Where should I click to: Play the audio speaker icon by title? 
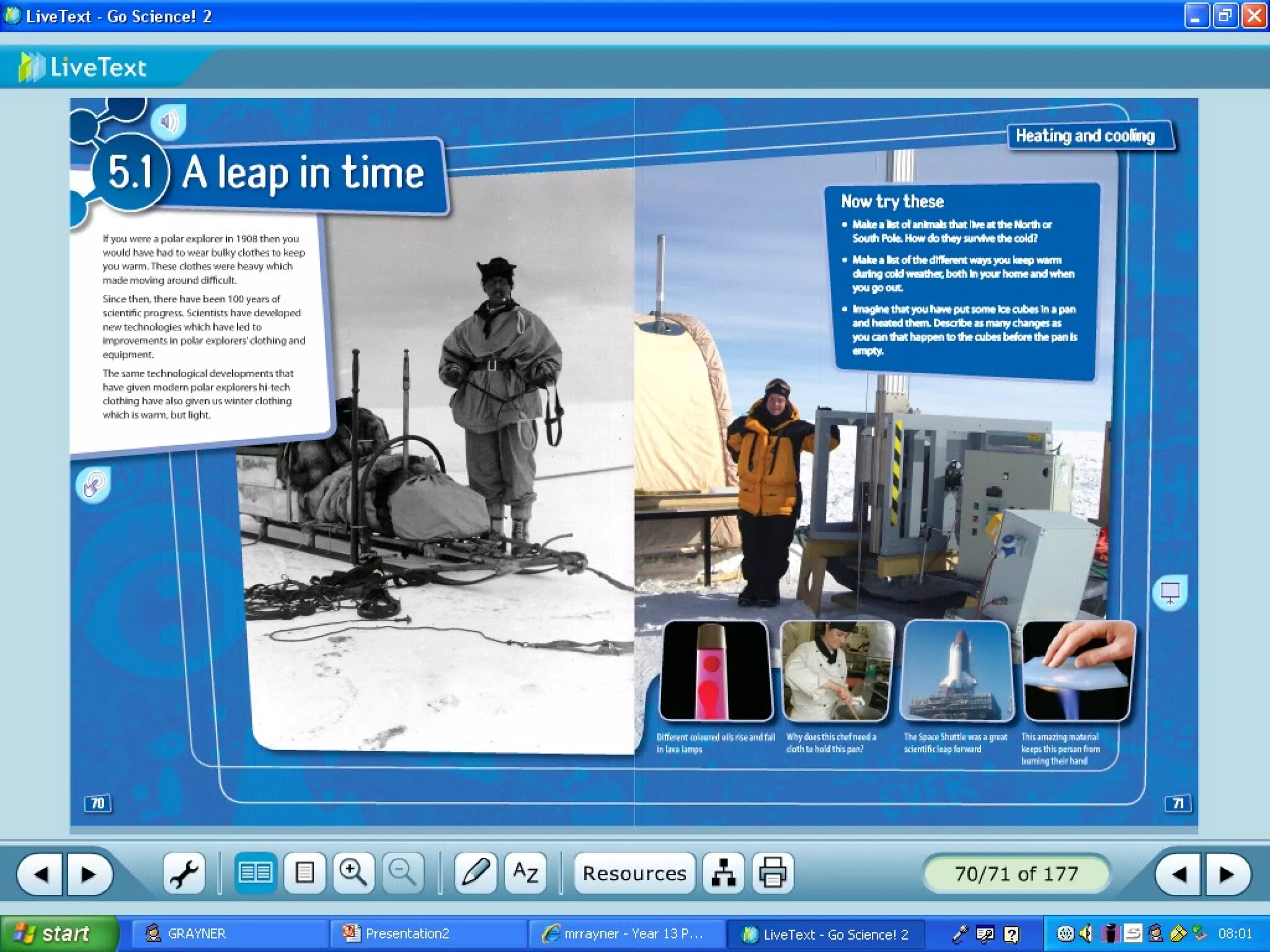pos(168,121)
